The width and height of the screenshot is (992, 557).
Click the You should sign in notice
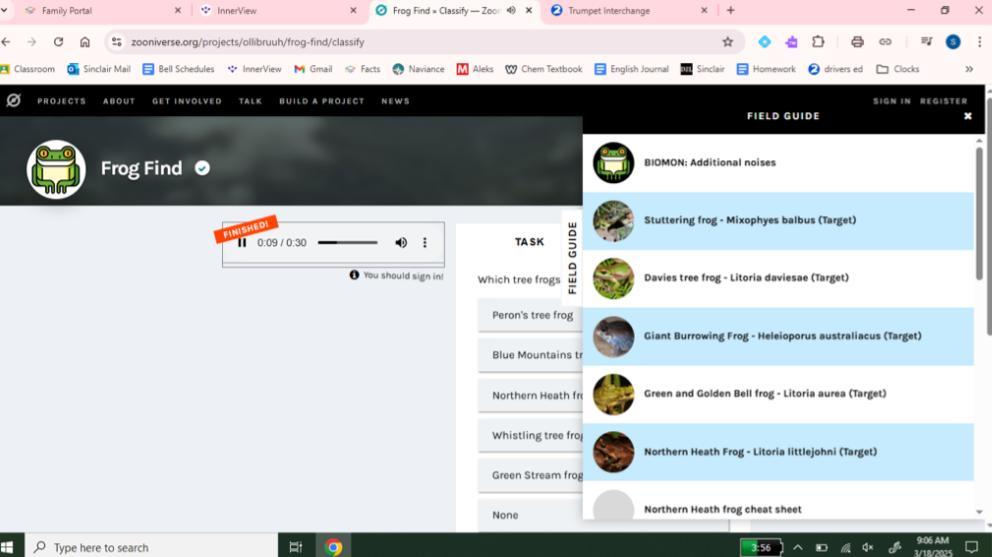click(x=397, y=275)
